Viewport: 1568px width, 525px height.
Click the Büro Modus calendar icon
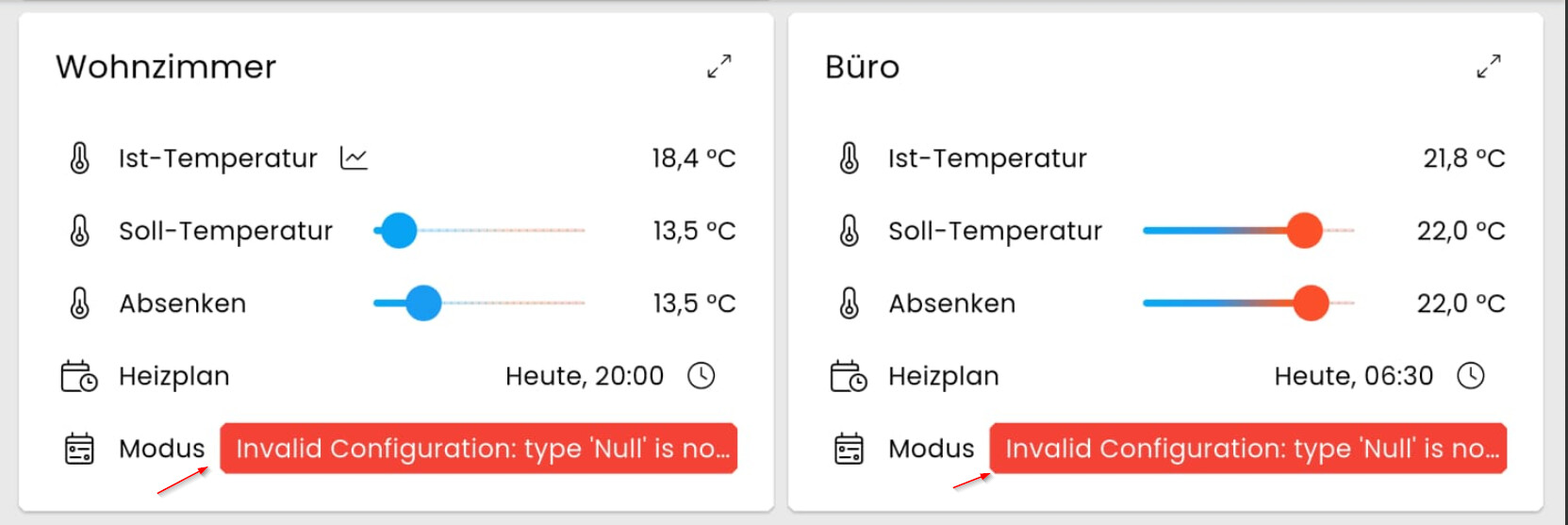pos(850,449)
